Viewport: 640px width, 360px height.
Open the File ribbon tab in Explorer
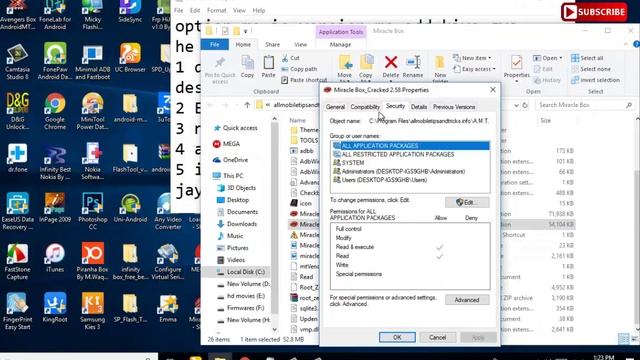tap(215, 44)
